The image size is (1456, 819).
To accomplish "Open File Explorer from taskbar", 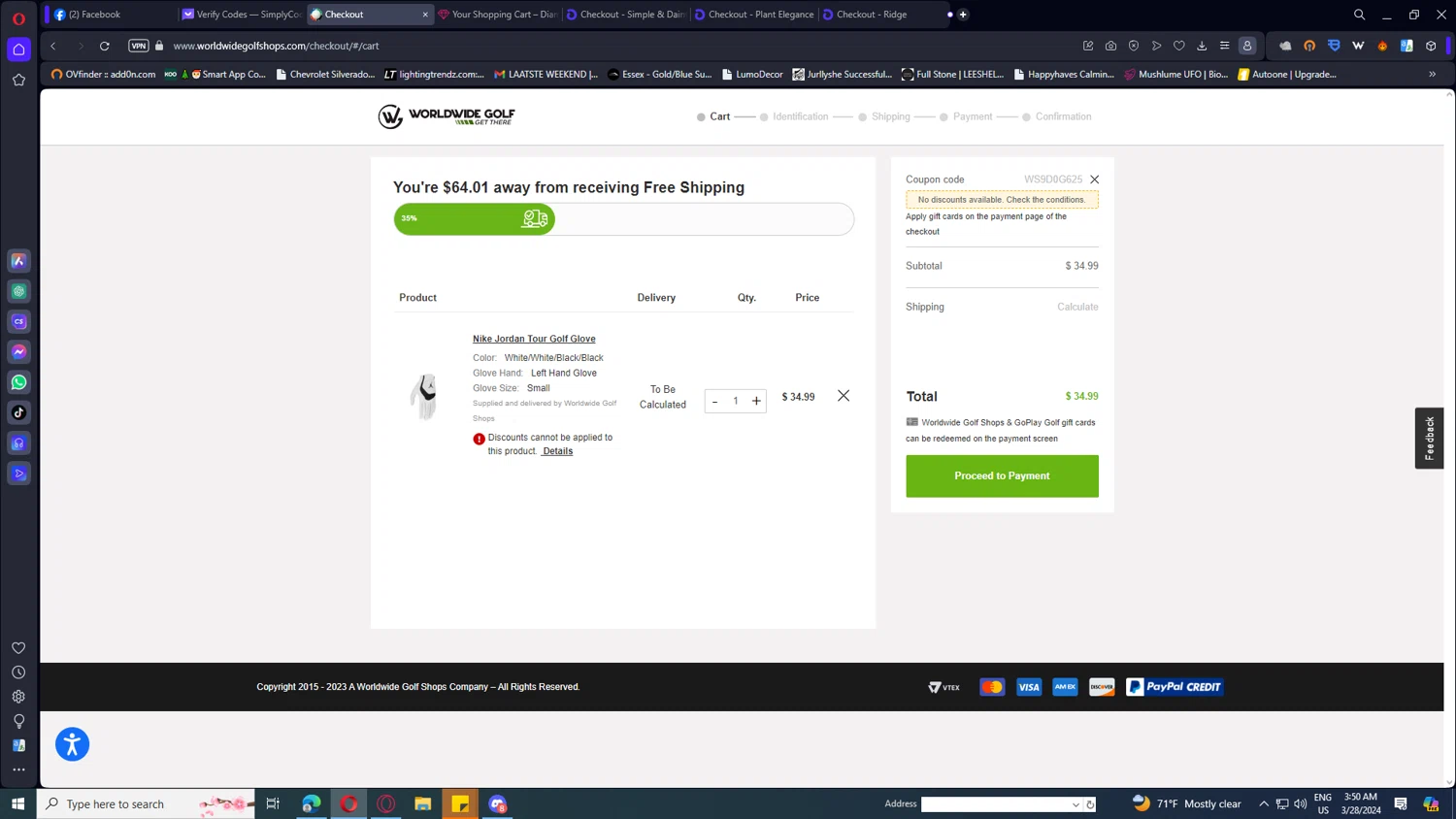I will tap(423, 803).
